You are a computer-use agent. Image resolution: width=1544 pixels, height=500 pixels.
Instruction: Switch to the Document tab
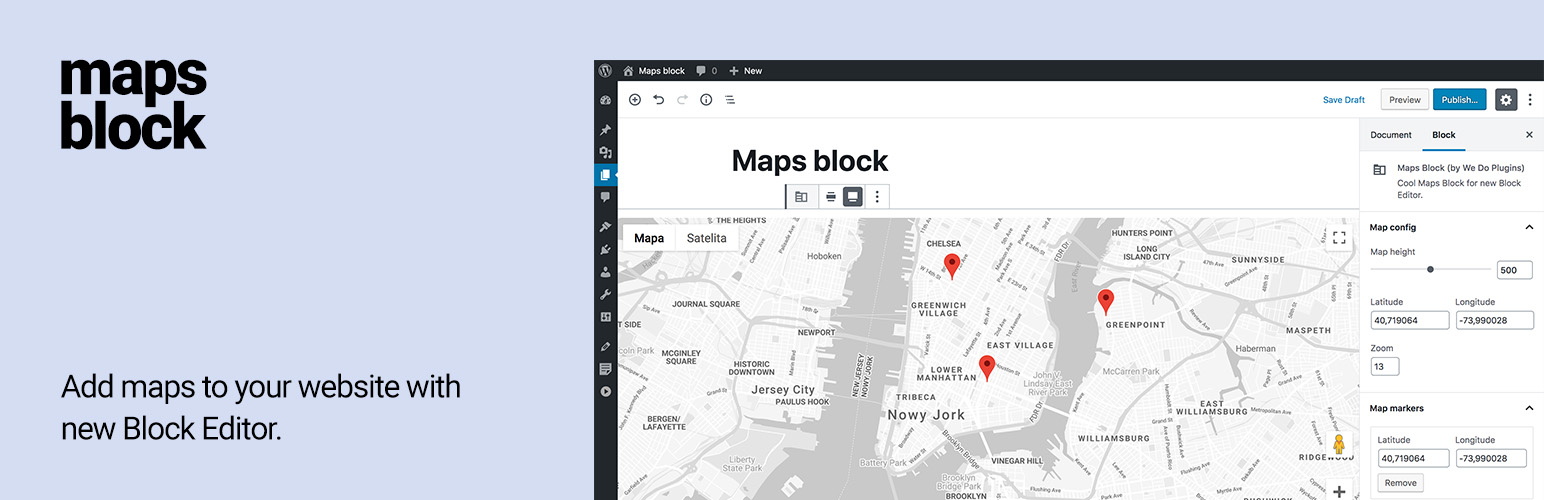pos(1391,135)
